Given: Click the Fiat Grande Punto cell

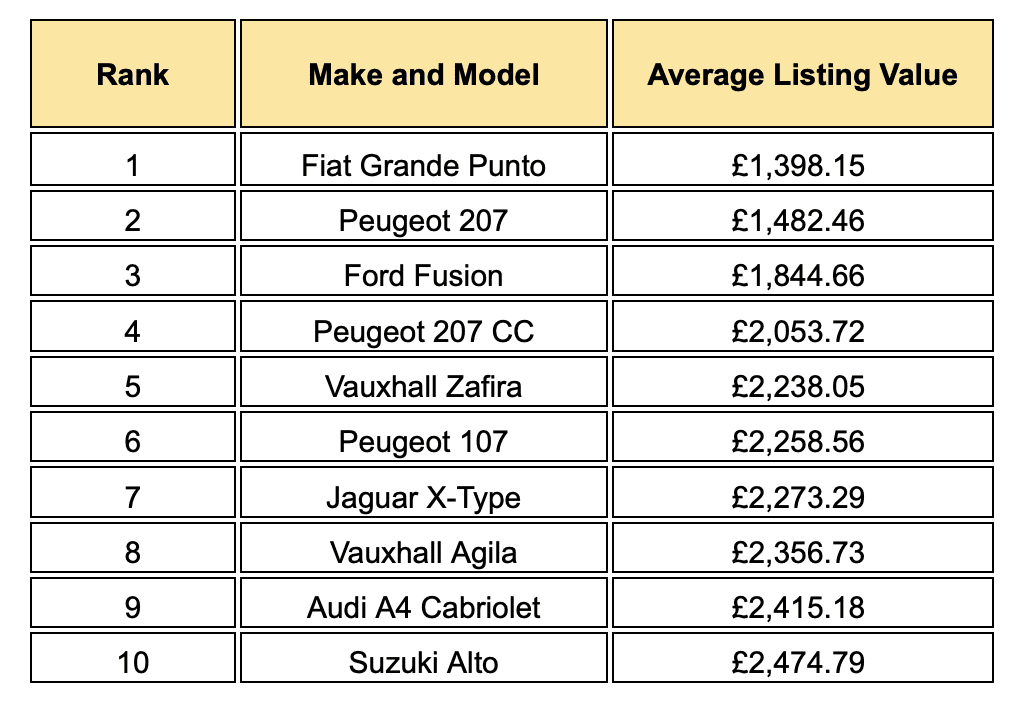Looking at the screenshot, I should pyautogui.click(x=423, y=159).
